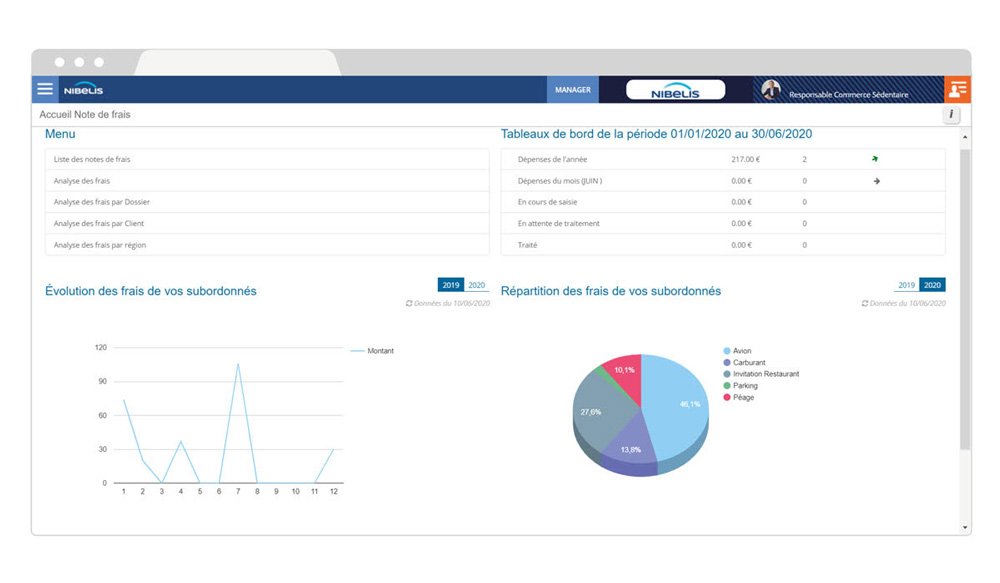Toggle Avion legend color in pie chart
Screen dimensions: 1000x583
(x=726, y=351)
